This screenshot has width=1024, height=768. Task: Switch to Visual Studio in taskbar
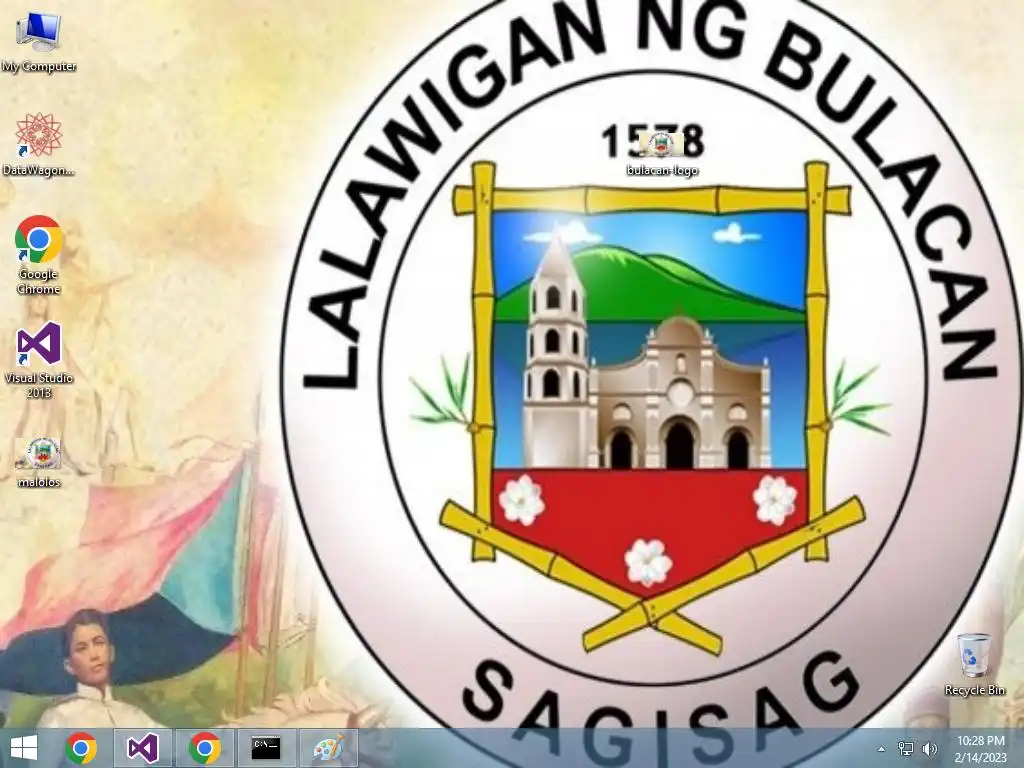[142, 748]
